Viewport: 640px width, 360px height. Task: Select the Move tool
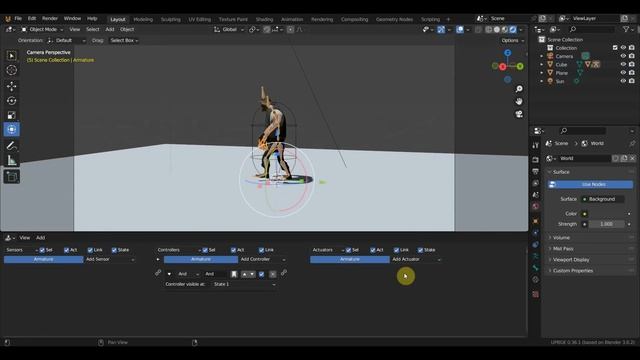[11, 86]
